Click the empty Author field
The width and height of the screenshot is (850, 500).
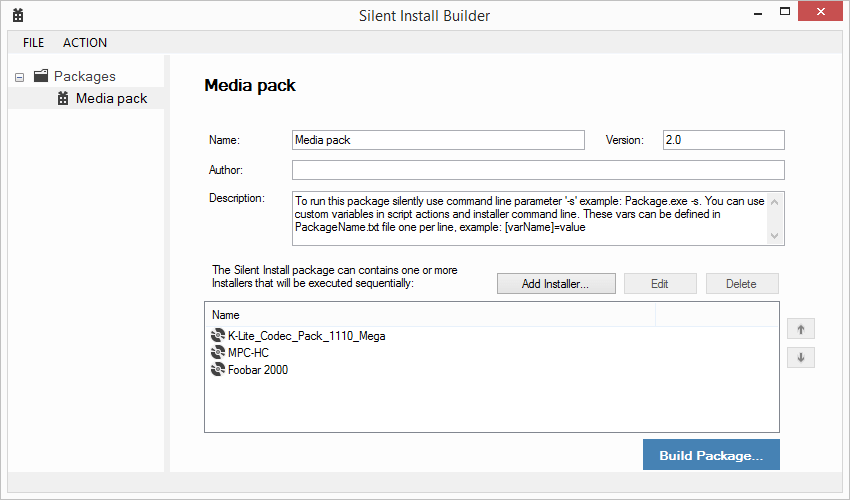[x=537, y=170]
